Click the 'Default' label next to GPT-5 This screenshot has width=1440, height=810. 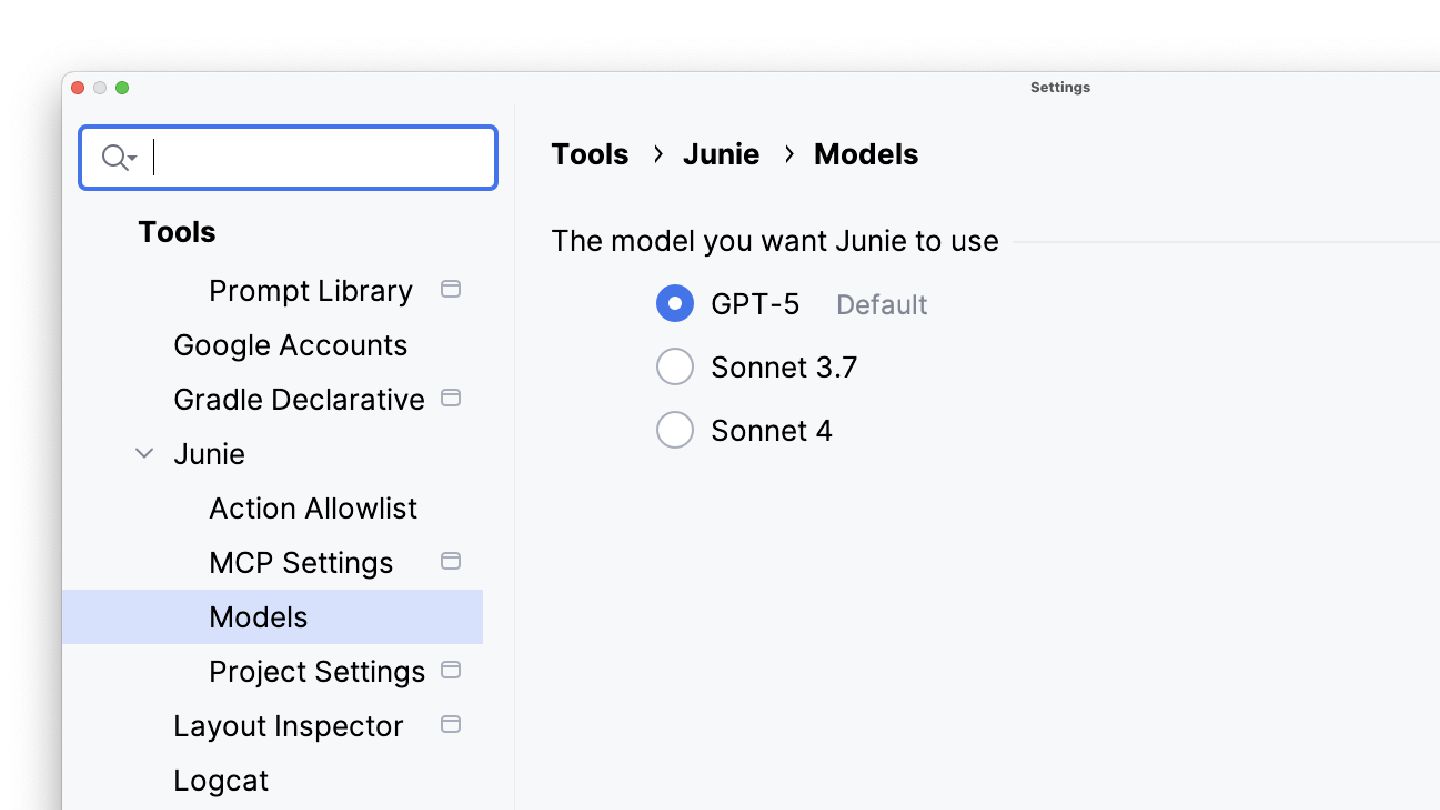pyautogui.click(x=882, y=304)
